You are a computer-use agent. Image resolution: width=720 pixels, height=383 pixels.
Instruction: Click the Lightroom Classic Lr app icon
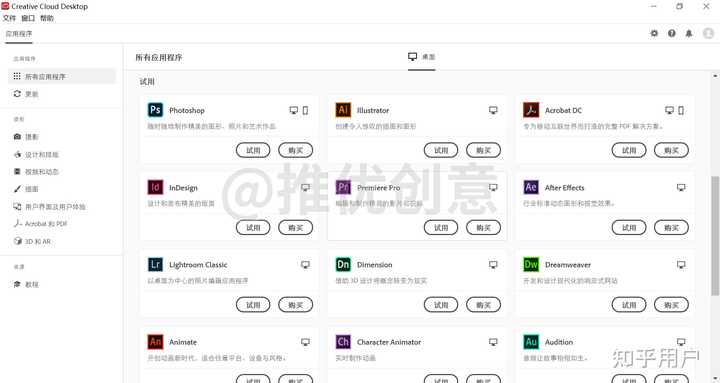155,265
